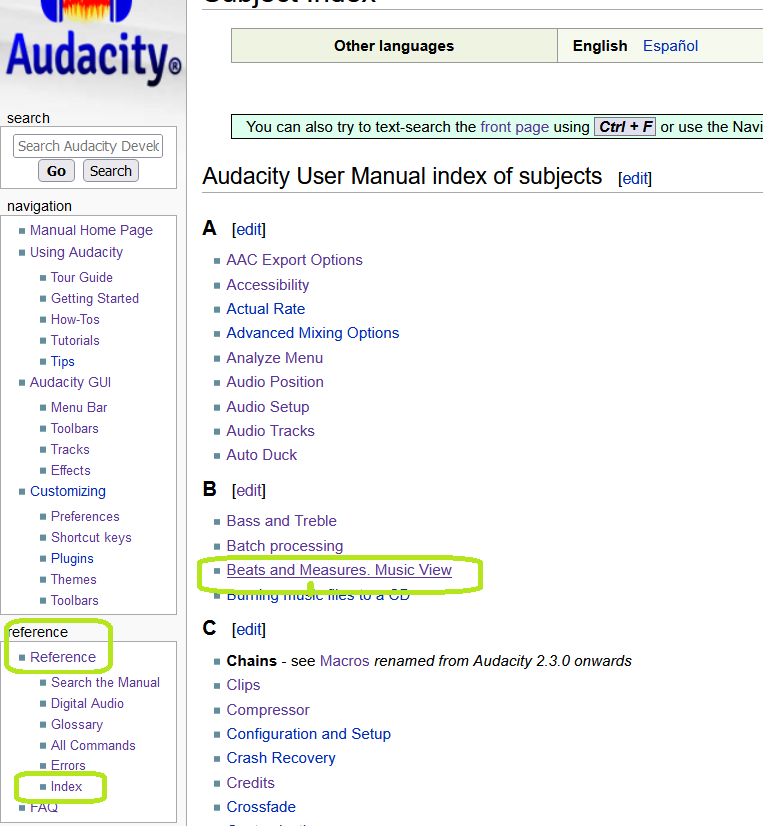
Task: Open the Glossary reference link
Action: click(x=77, y=725)
